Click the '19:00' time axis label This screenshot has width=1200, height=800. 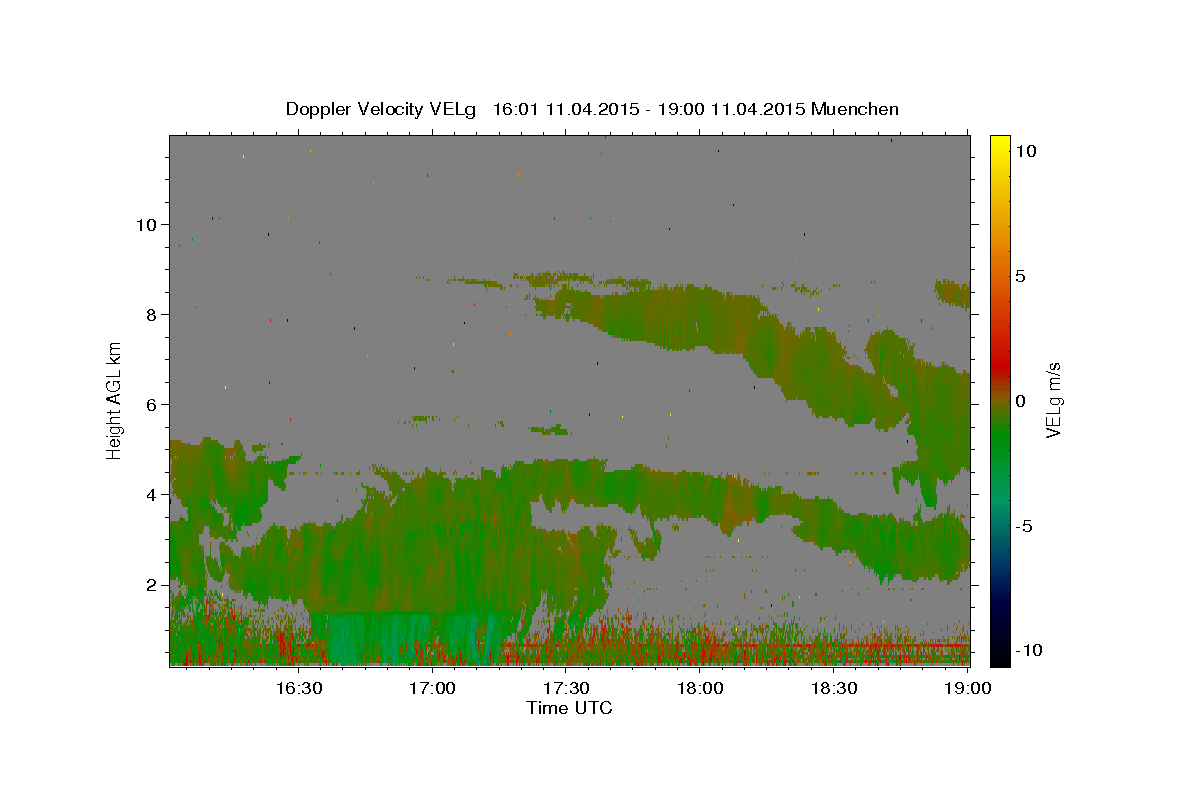pos(968,688)
